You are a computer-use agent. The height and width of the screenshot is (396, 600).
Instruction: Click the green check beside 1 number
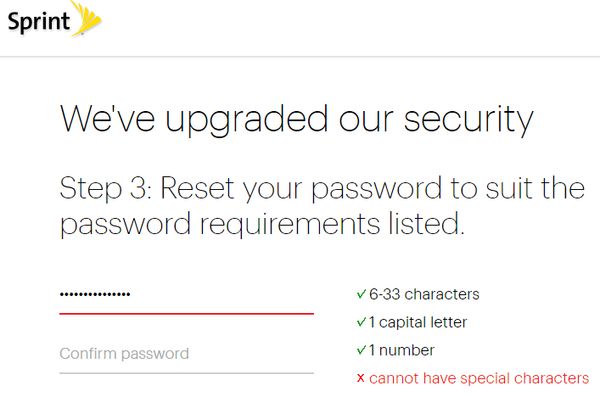point(361,350)
